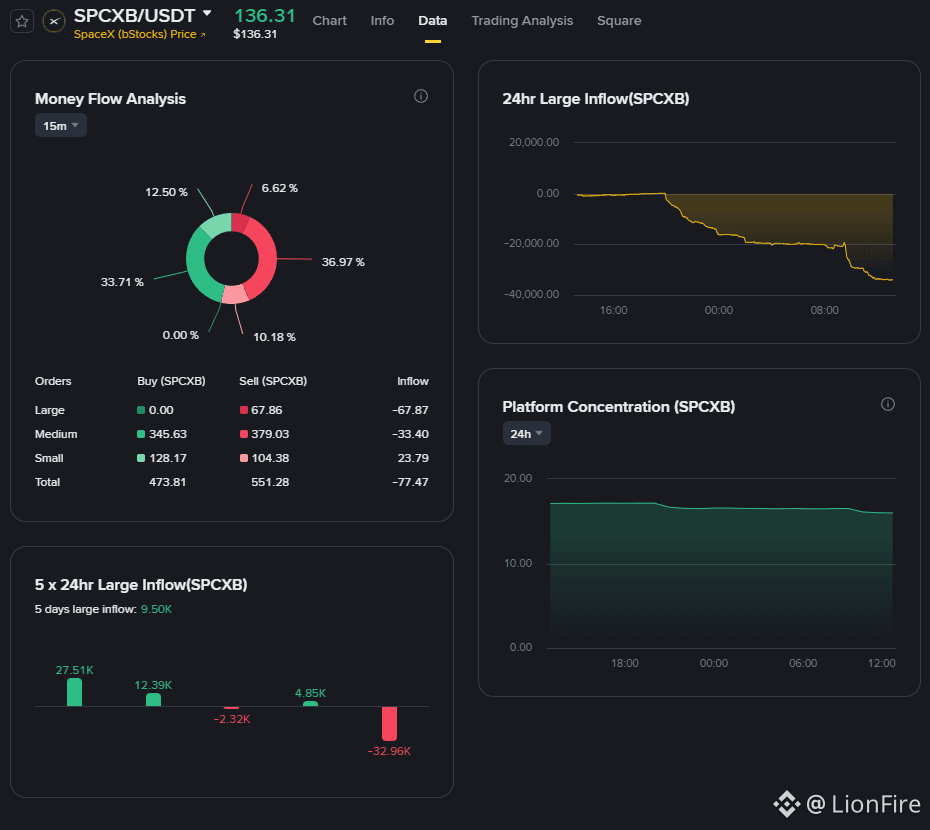Click the external link arrow beside Price
Viewport: 930px width, 830px height.
tap(203, 35)
